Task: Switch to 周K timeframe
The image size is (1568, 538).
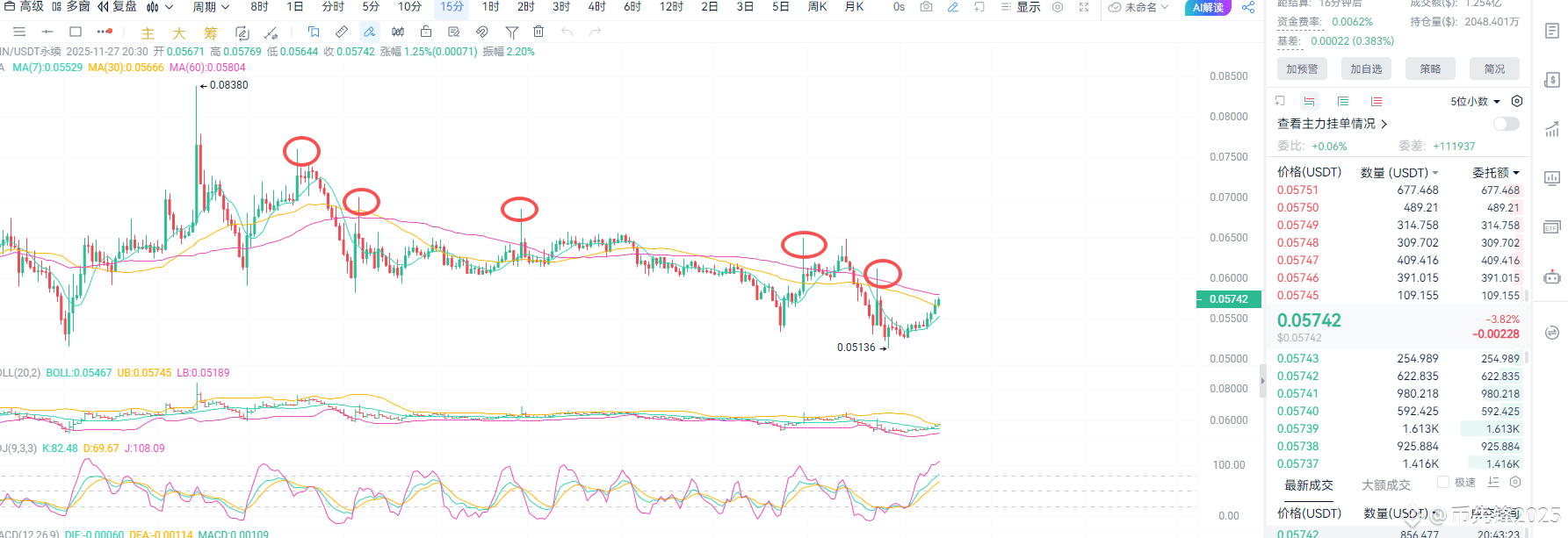Action: coord(817,7)
